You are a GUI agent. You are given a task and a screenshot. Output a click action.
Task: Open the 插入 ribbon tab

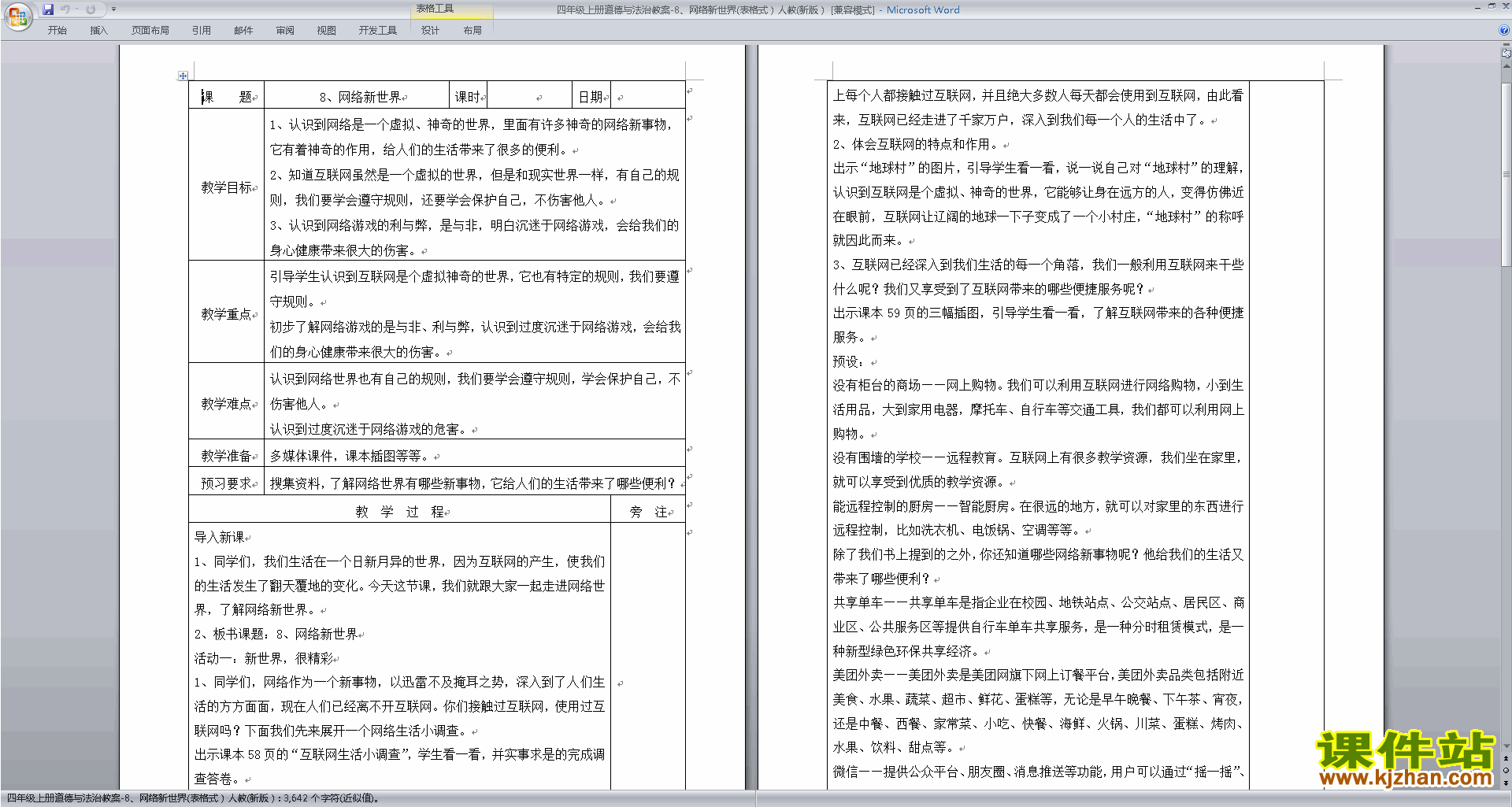click(98, 30)
